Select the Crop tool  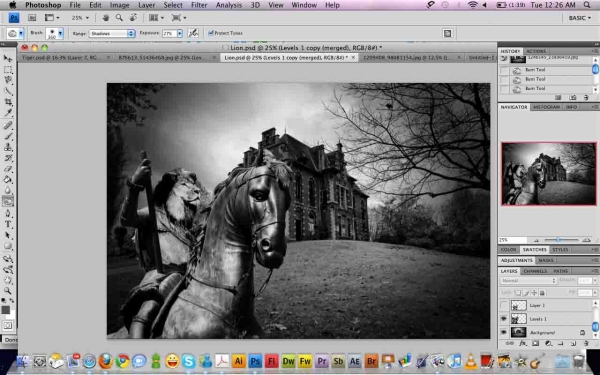(8, 102)
